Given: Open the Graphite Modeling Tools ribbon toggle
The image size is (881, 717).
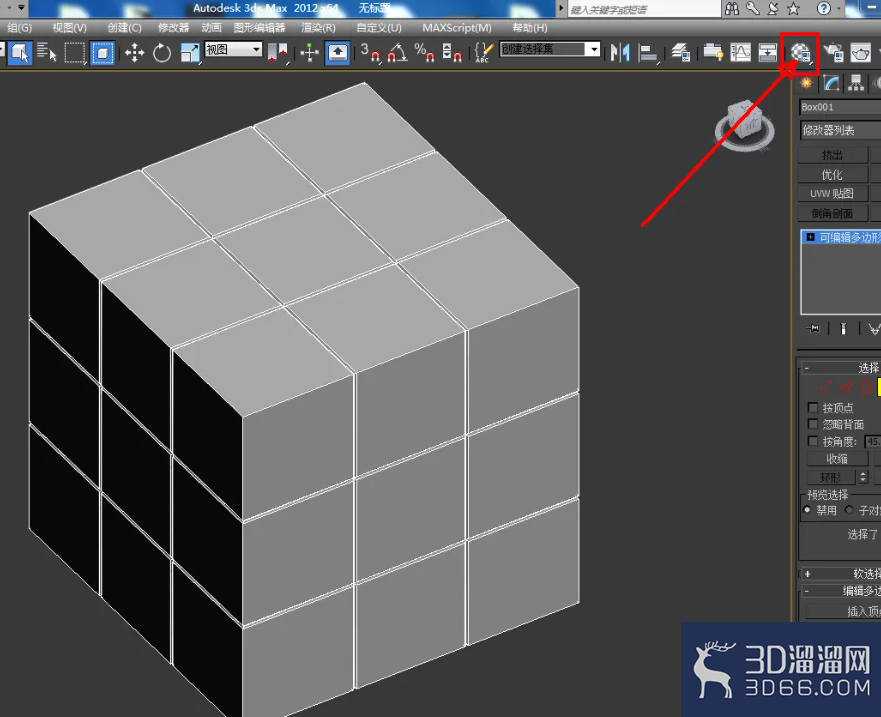Looking at the screenshot, I should coord(712,53).
